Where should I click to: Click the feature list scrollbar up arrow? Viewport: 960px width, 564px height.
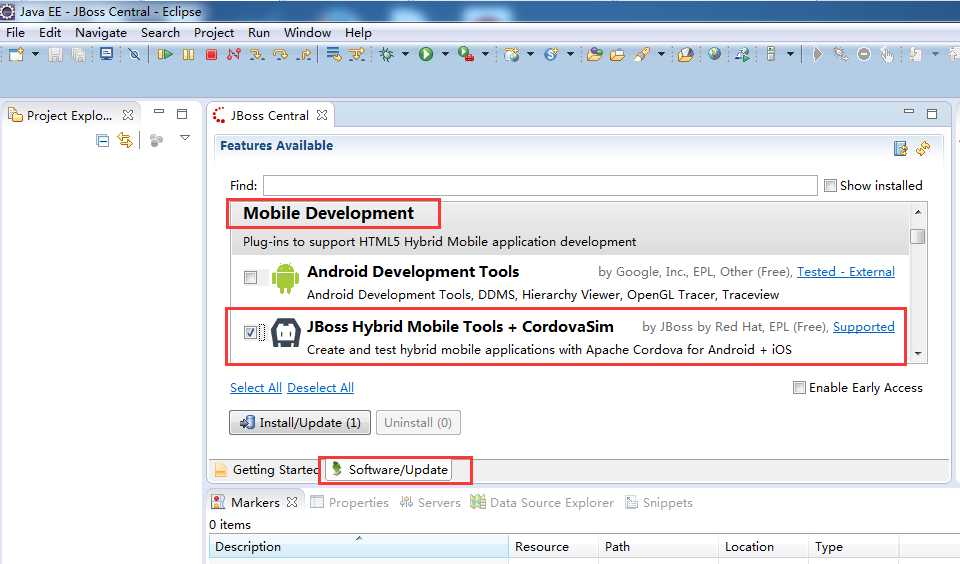pyautogui.click(x=918, y=212)
